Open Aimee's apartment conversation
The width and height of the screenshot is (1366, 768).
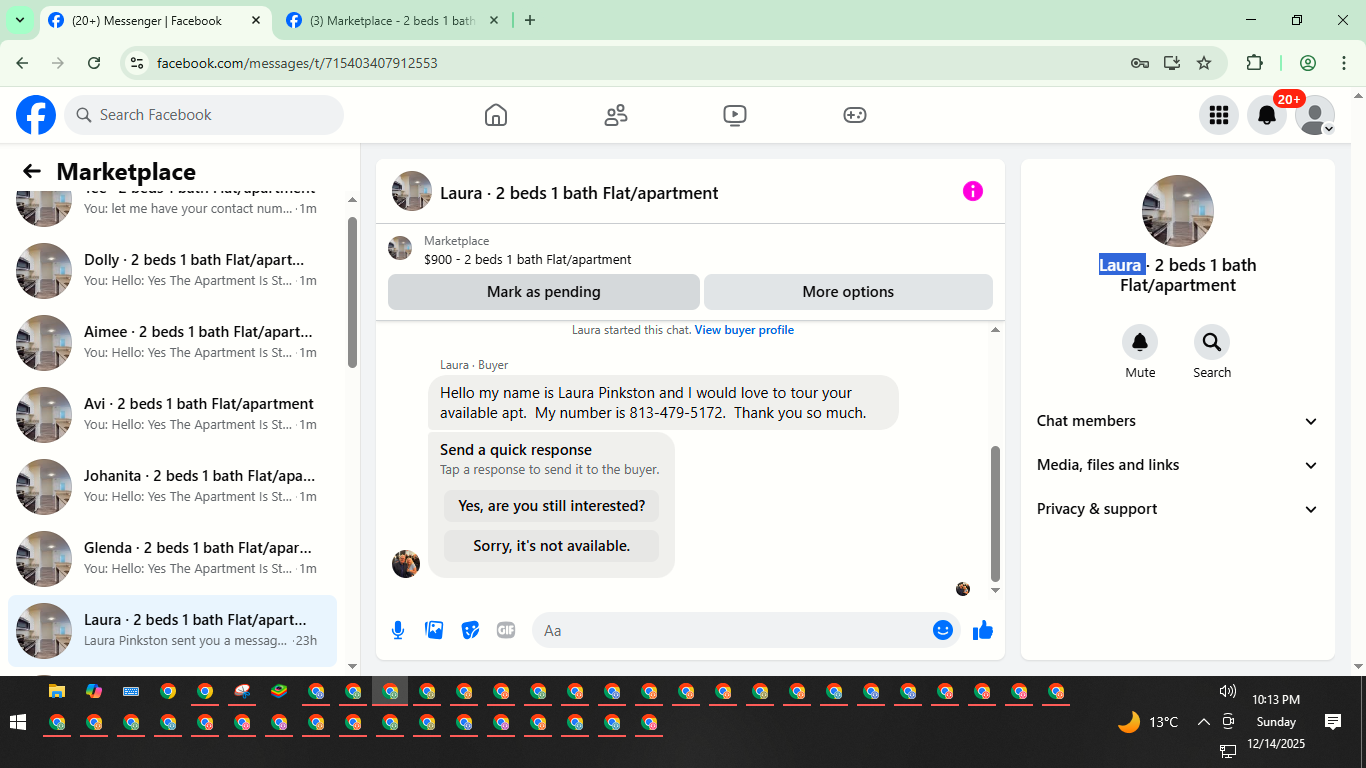click(172, 342)
